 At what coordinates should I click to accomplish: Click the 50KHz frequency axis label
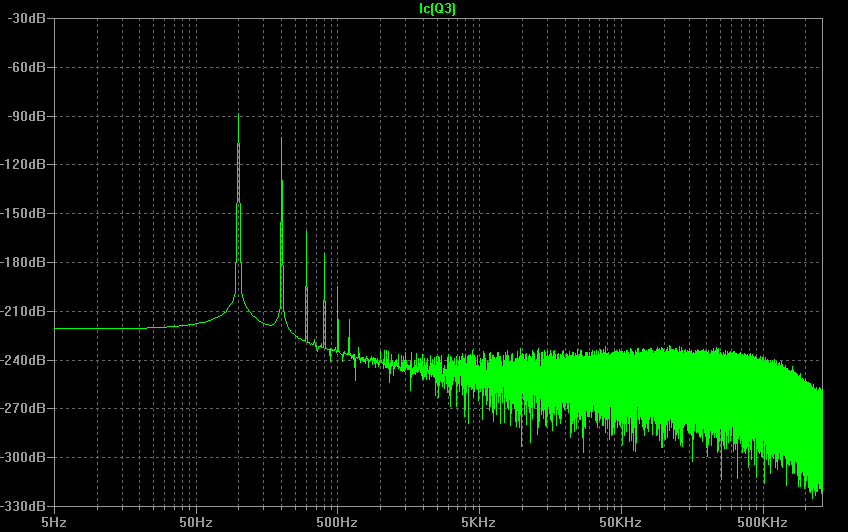click(x=620, y=522)
